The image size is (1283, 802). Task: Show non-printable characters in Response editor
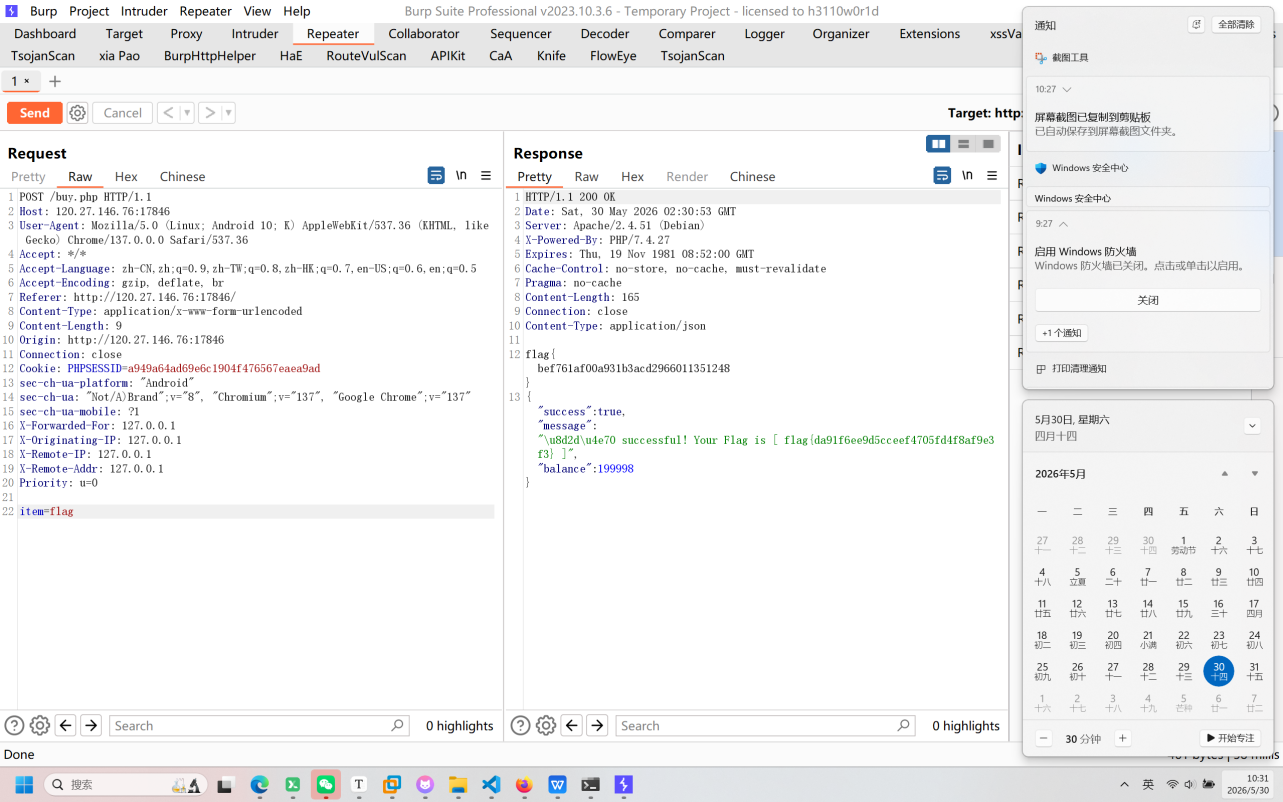(x=967, y=175)
